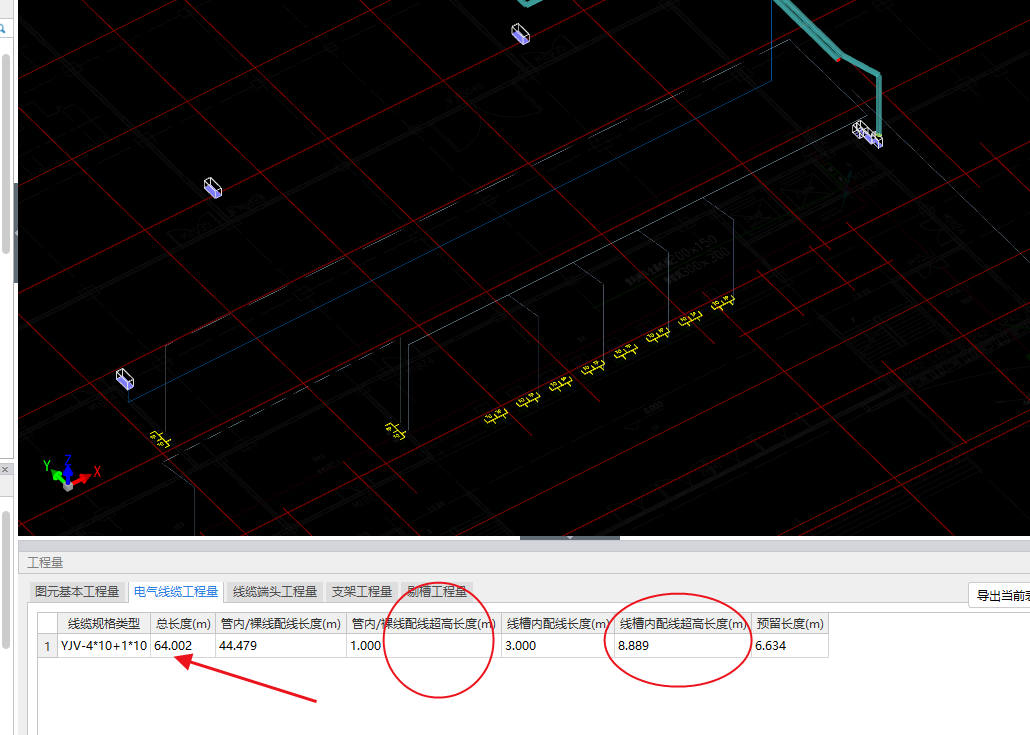Click the 管内/裸线配线超高长度(m) column header
The image size is (1030, 735).
424,623
